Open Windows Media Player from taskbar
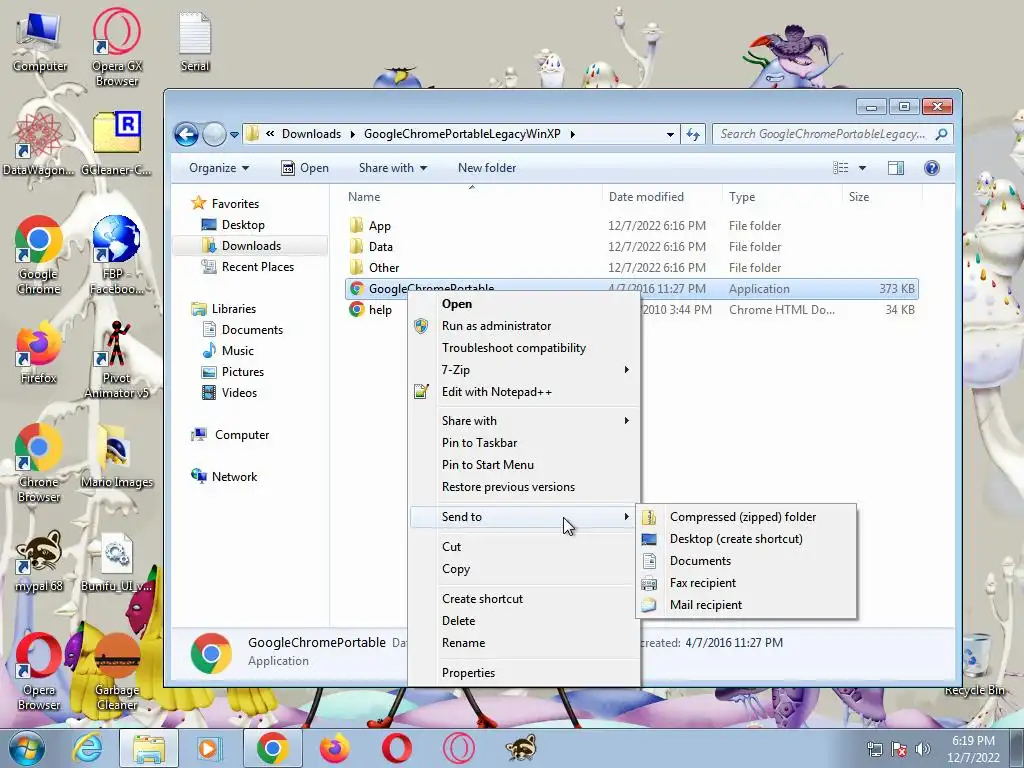The image size is (1024, 768). (x=210, y=748)
